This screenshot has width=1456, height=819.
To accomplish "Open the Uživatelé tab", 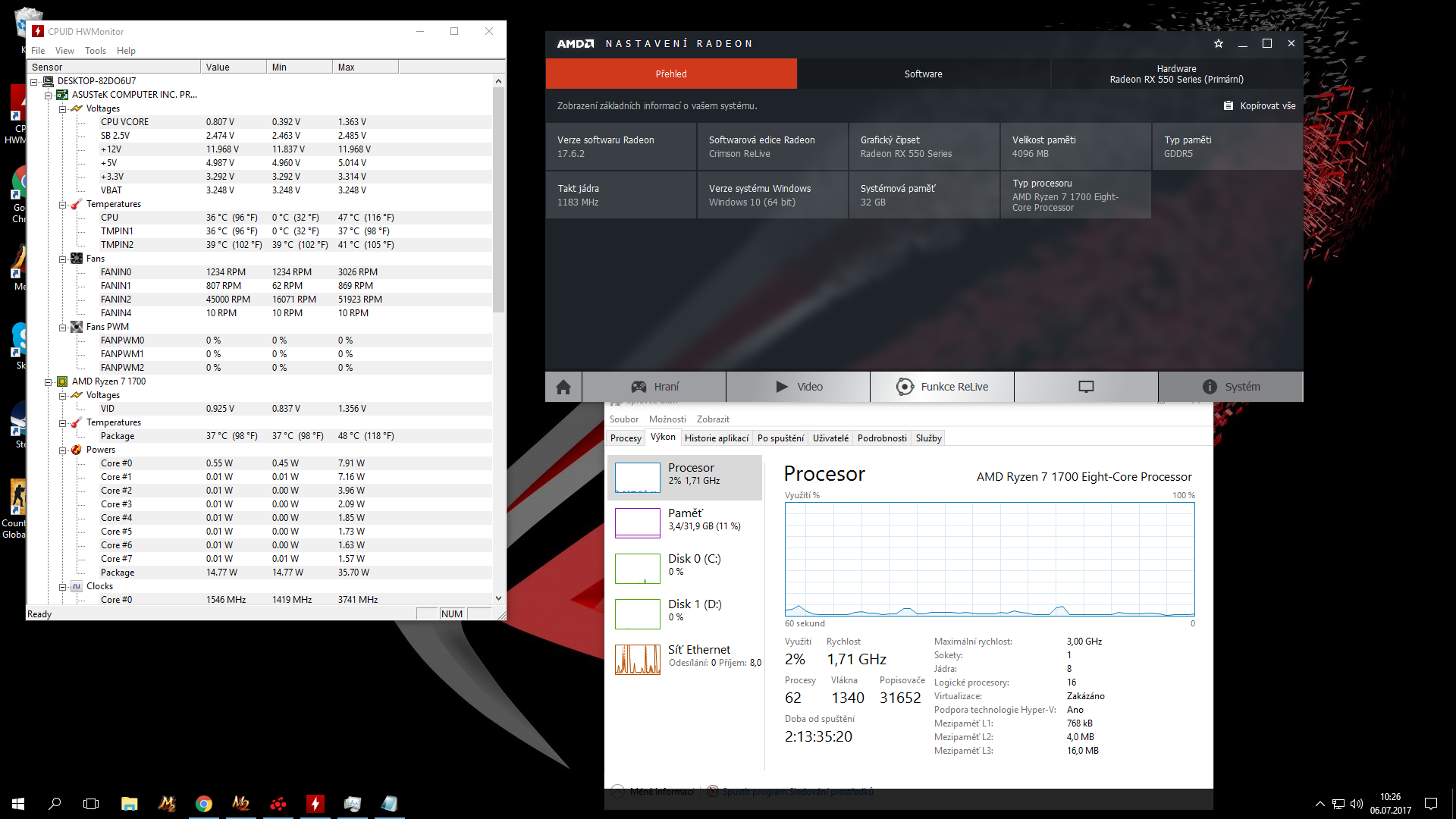I will pyautogui.click(x=830, y=438).
